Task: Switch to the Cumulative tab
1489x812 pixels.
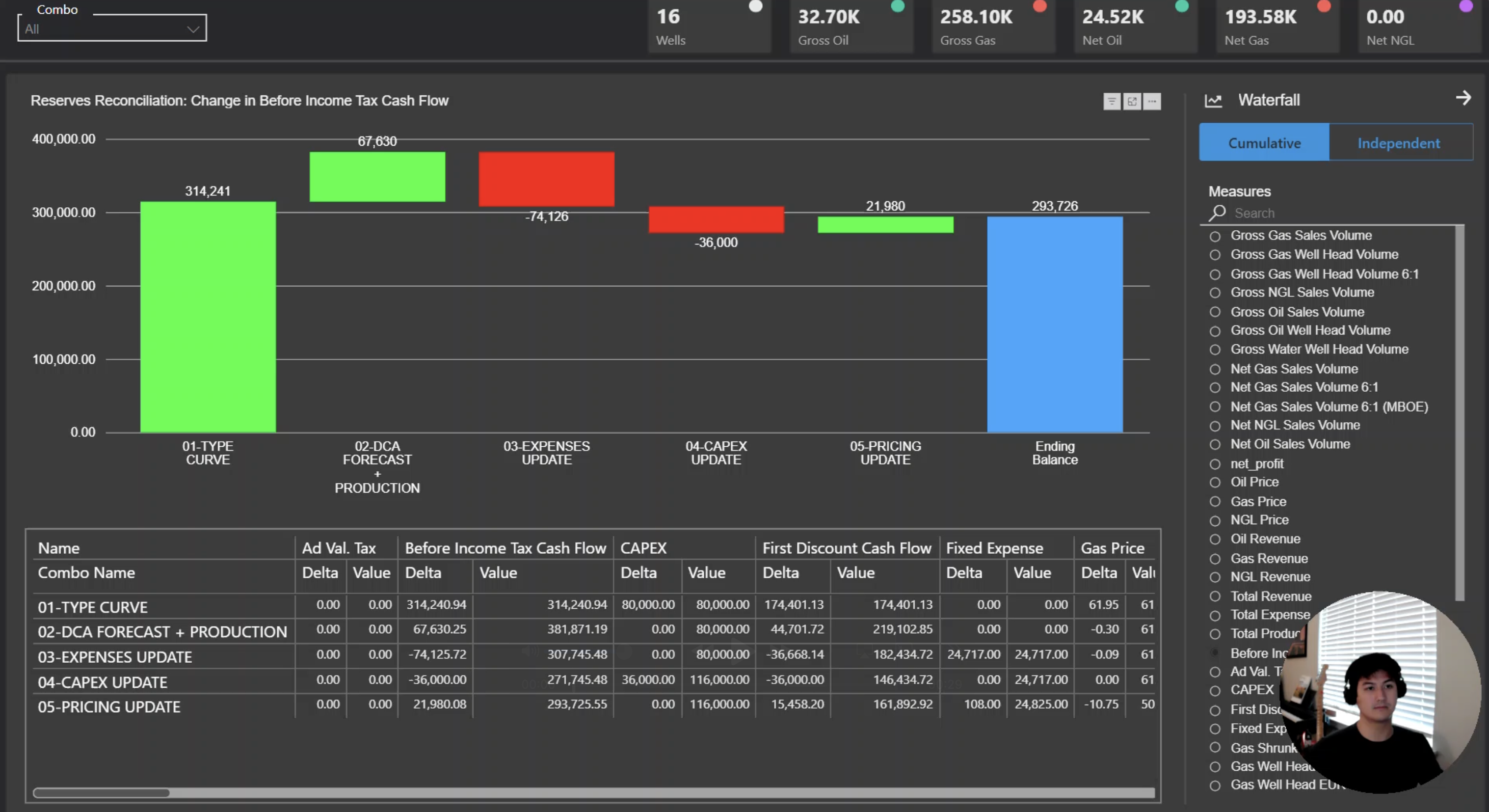Action: pos(1264,143)
